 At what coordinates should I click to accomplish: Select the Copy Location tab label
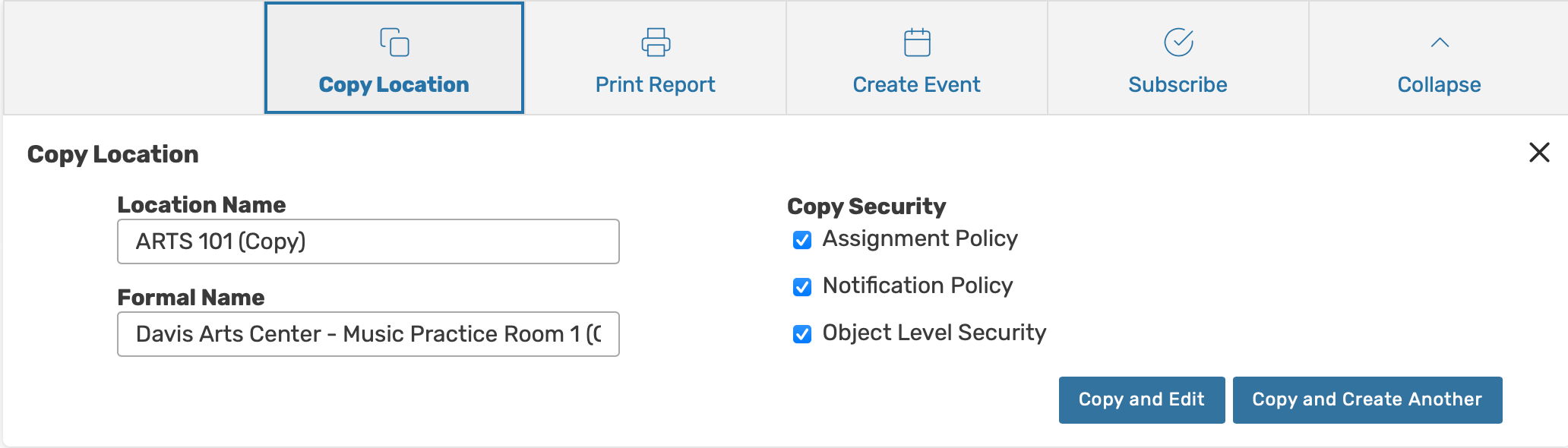[394, 84]
